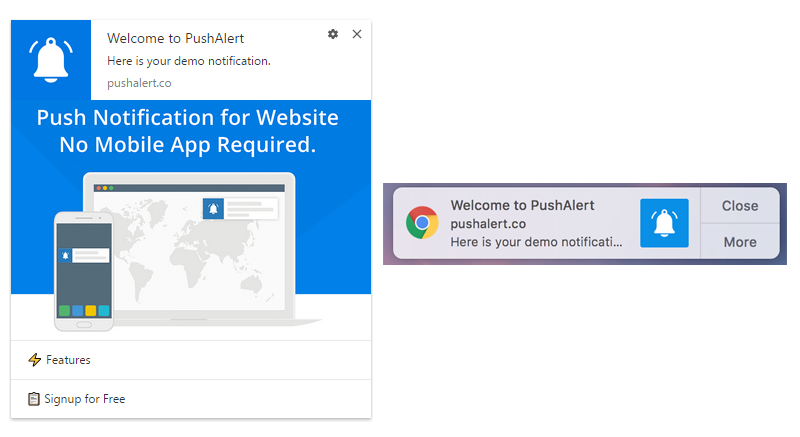This screenshot has height=437, width=800.
Task: Click the Chrome icon in macOS notification
Action: click(422, 223)
